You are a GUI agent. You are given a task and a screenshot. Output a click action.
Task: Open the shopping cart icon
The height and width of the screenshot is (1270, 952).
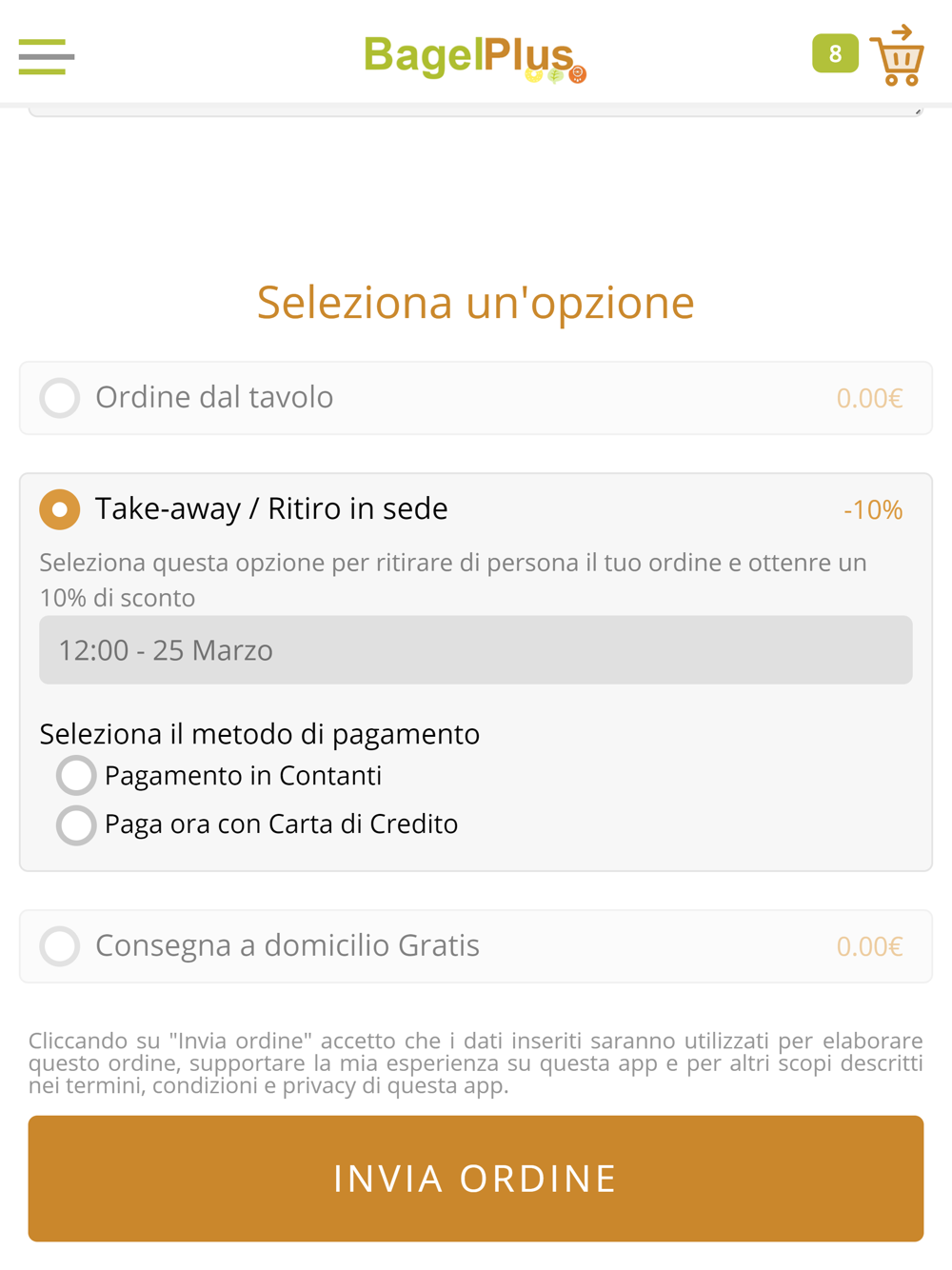[898, 57]
